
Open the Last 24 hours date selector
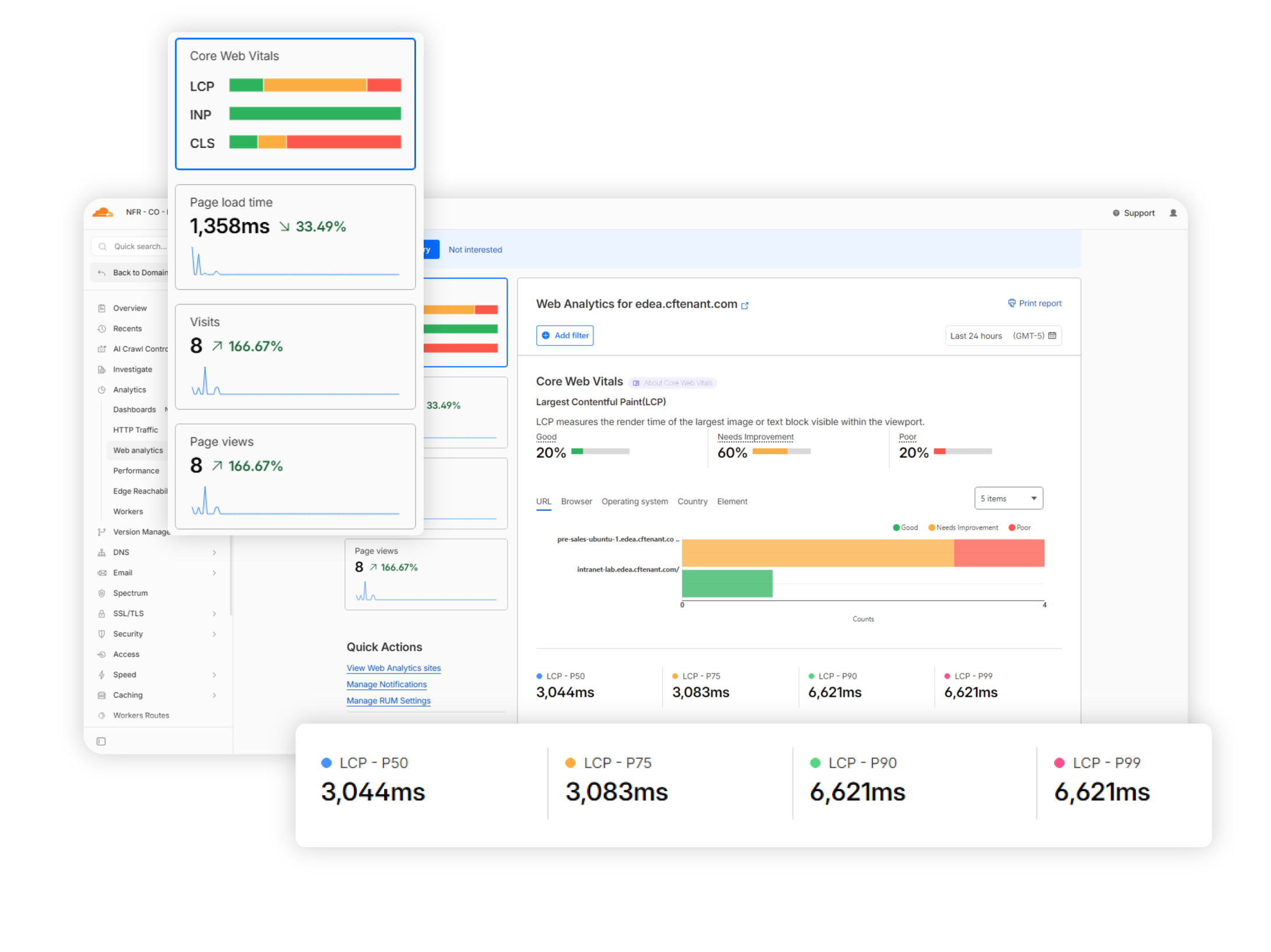(1003, 336)
